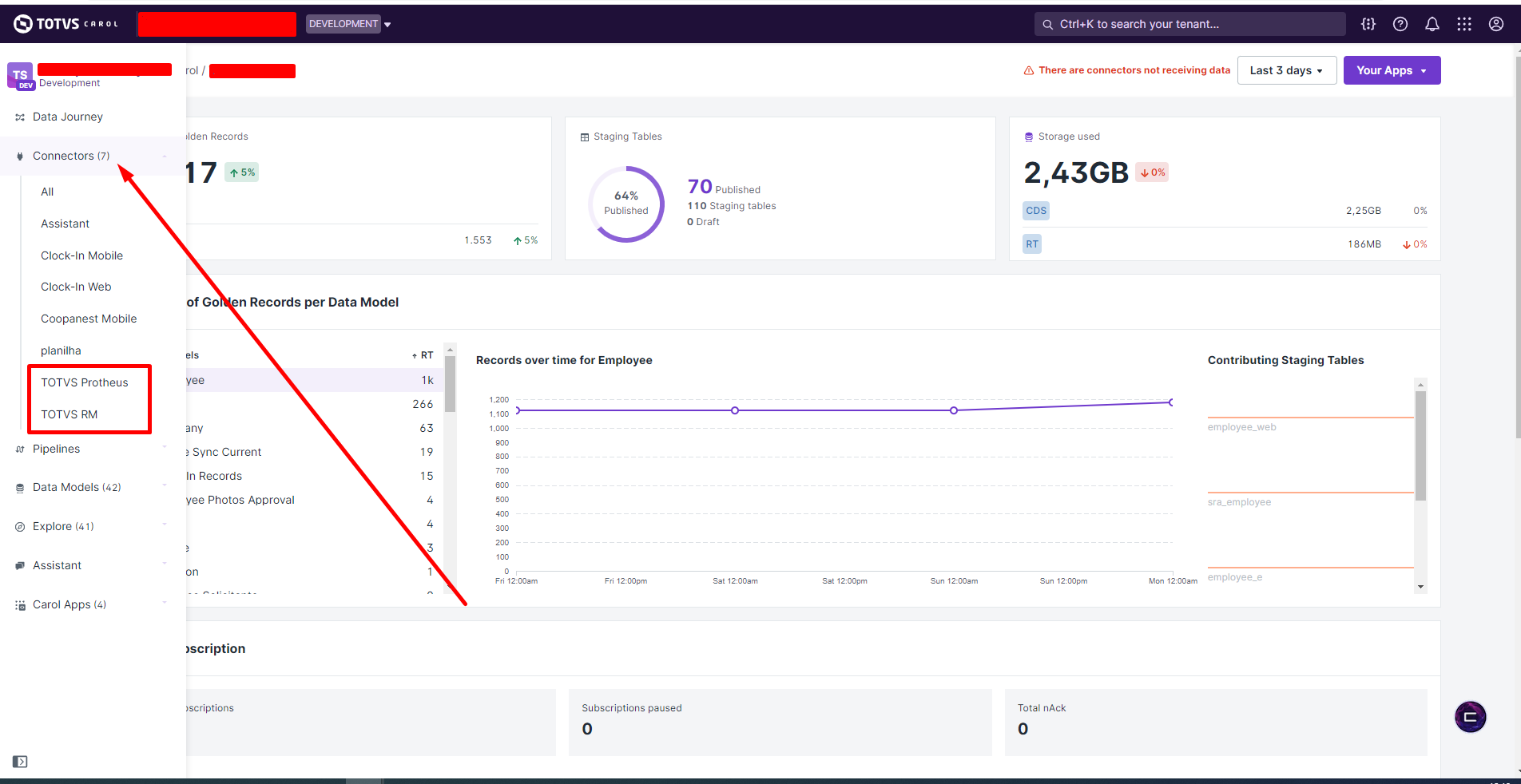This screenshot has height=784, width=1521.
Task: Expand the Your Apps dropdown
Action: point(1392,70)
